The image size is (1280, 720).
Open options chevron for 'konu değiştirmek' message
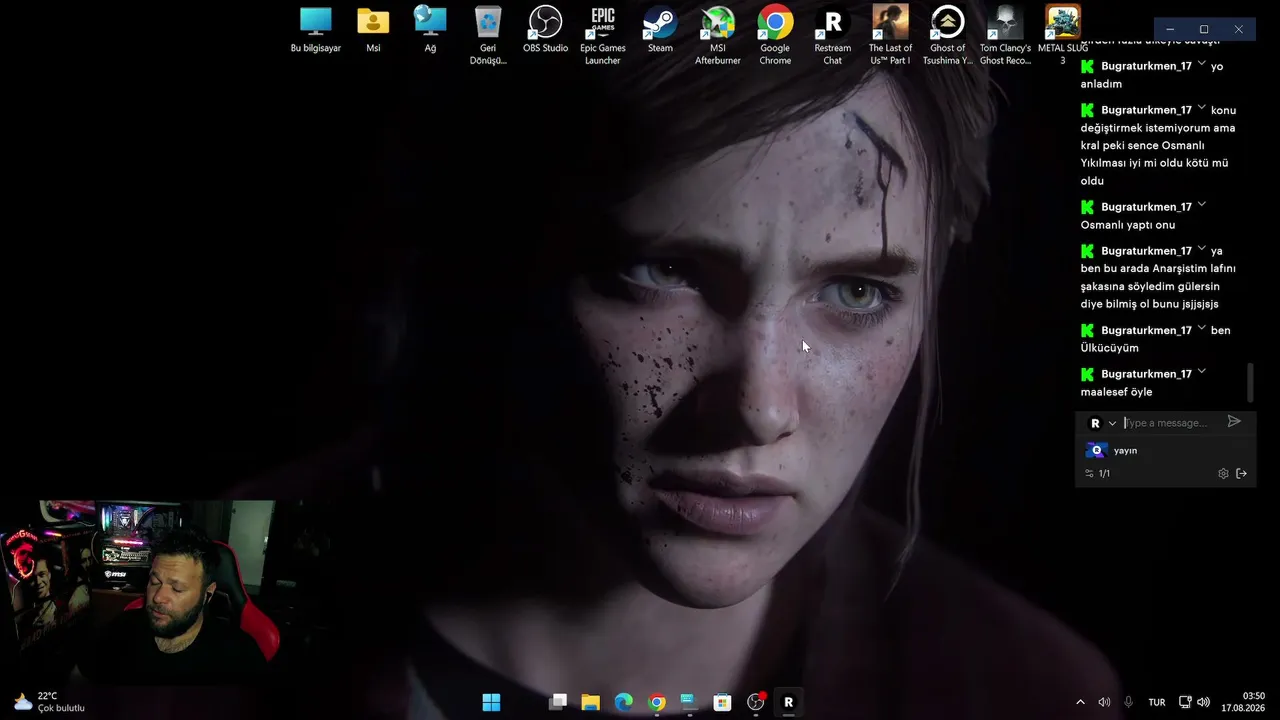point(1201,108)
